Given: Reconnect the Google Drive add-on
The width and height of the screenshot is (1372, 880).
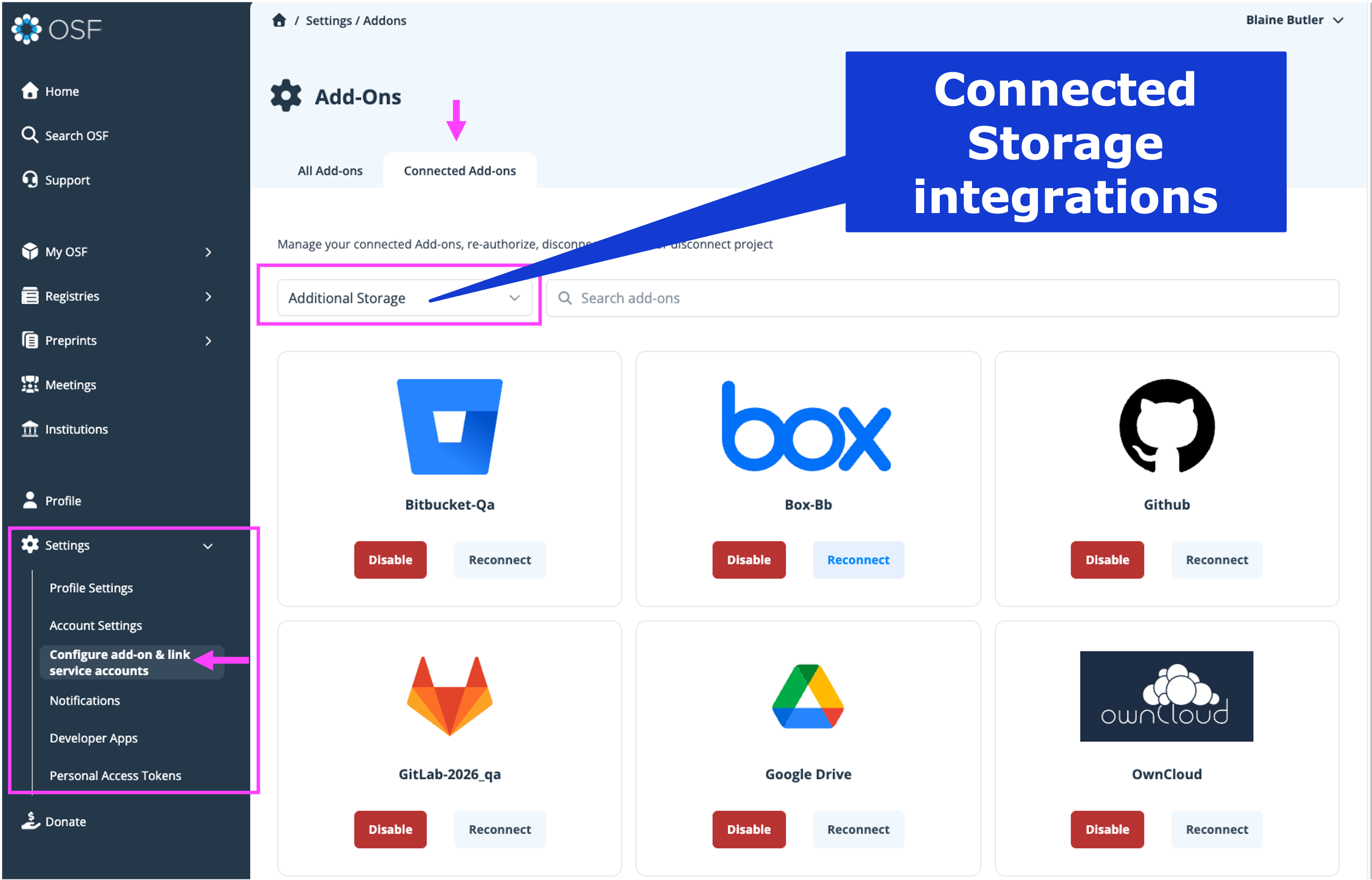Looking at the screenshot, I should click(x=859, y=829).
